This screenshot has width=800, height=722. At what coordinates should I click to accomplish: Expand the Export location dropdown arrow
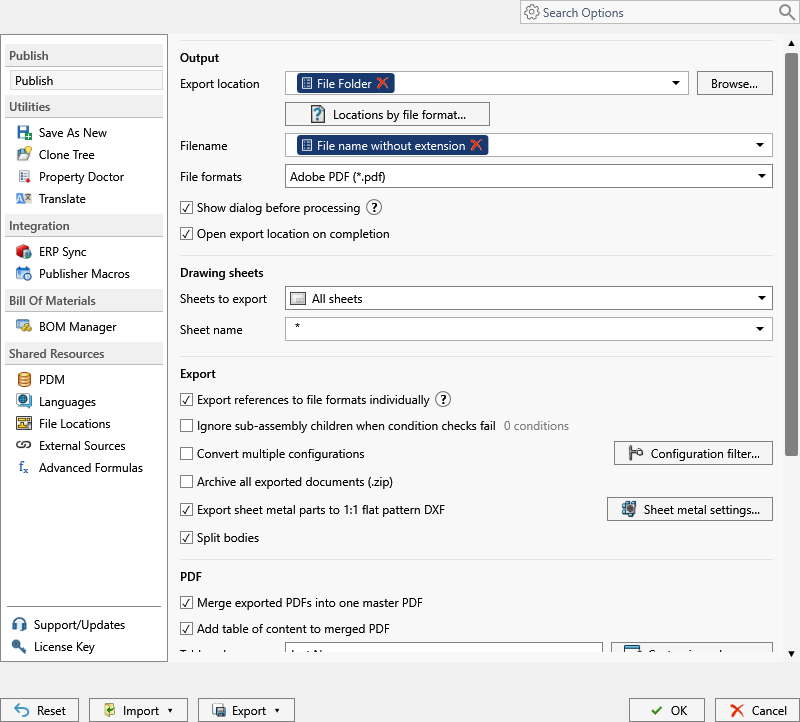676,83
